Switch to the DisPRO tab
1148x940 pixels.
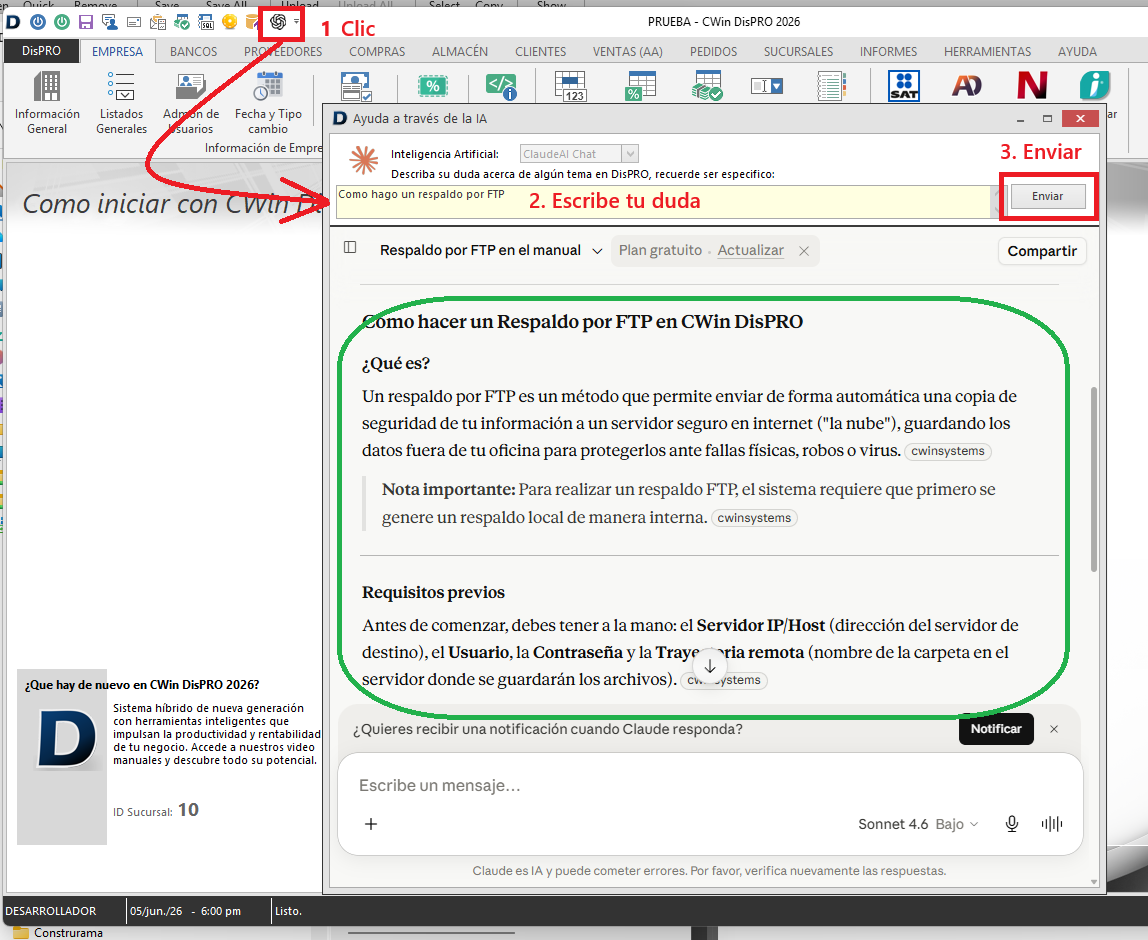(x=41, y=51)
